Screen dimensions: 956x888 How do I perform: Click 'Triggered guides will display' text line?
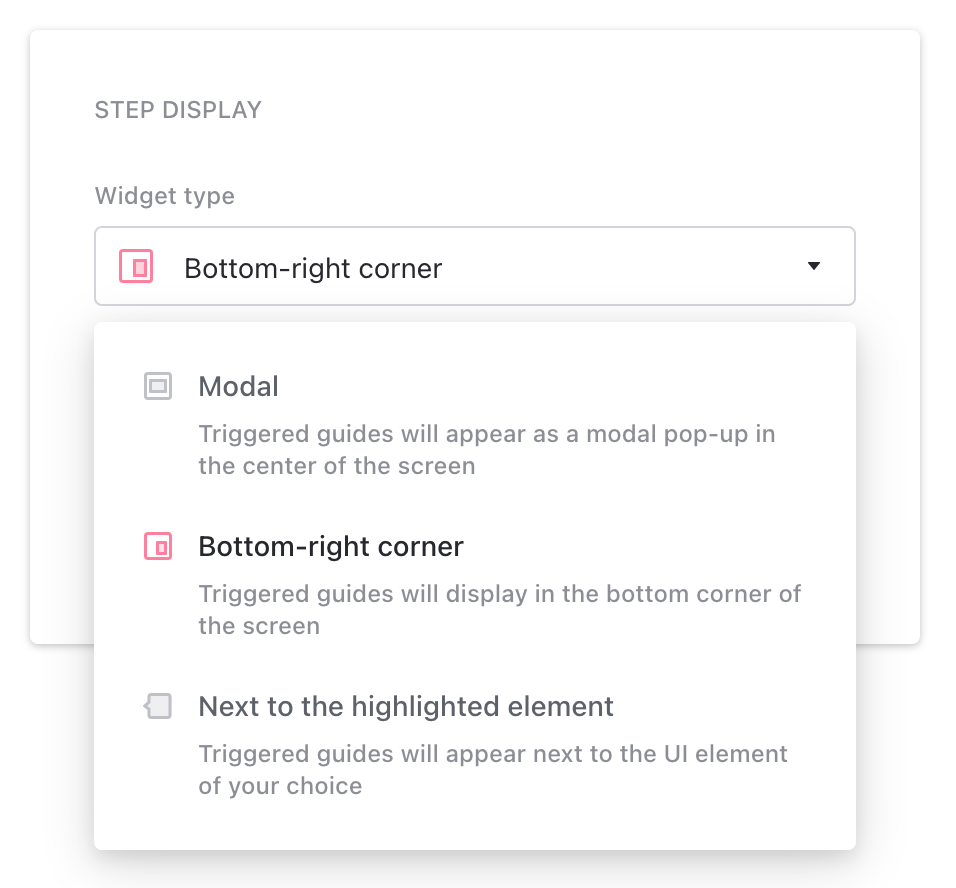(499, 594)
